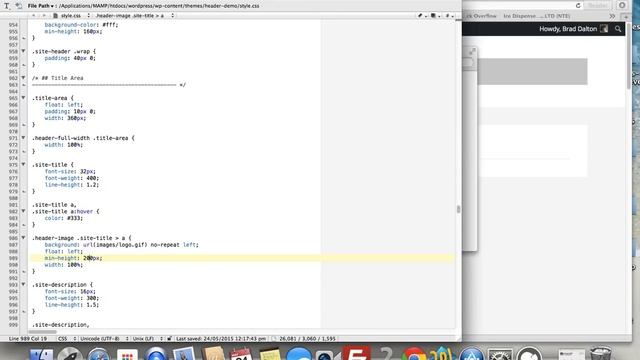Click the expand arrows icon in browser page
The height and width of the screenshot is (360, 640).
472,51
